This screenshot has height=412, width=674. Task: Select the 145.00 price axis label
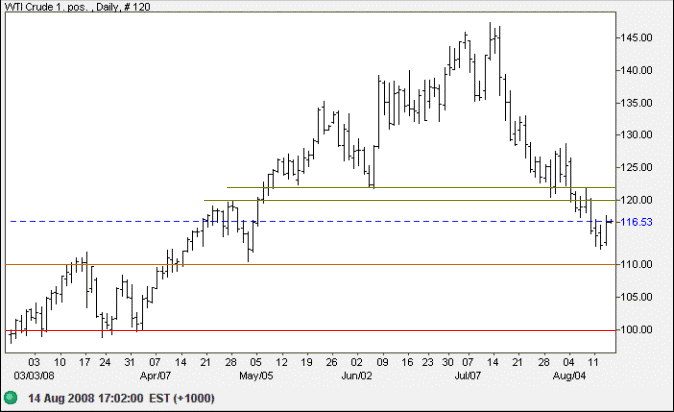click(x=636, y=38)
